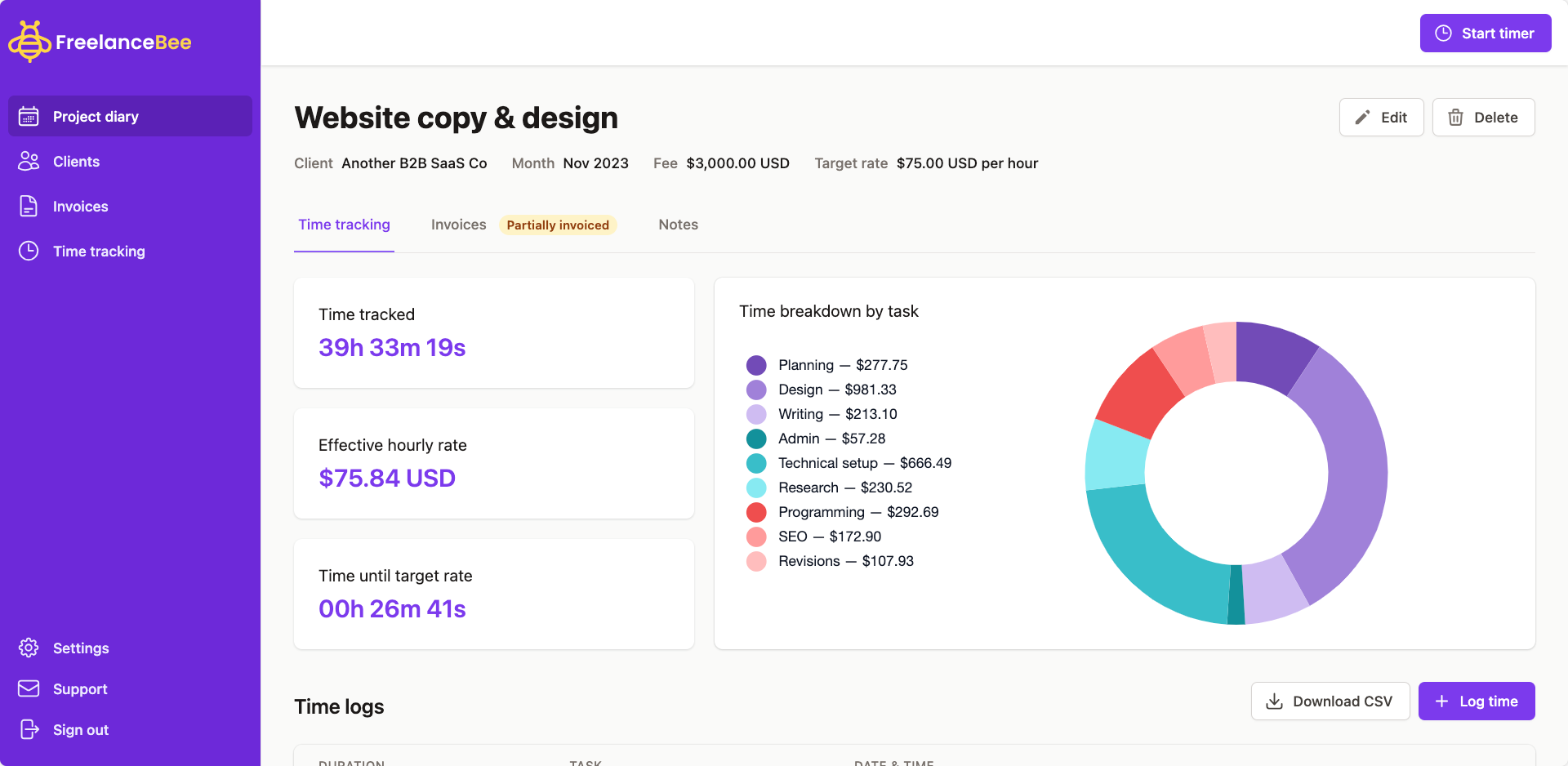This screenshot has width=1568, height=766.
Task: Click the Partially invoiced status badge
Action: pyautogui.click(x=558, y=225)
